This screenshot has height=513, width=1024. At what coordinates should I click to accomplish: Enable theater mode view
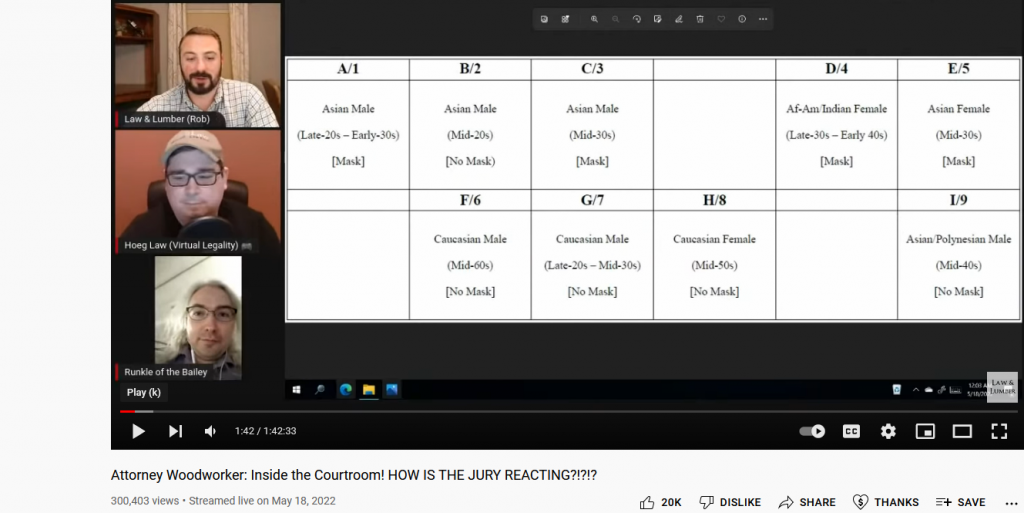[x=962, y=431]
